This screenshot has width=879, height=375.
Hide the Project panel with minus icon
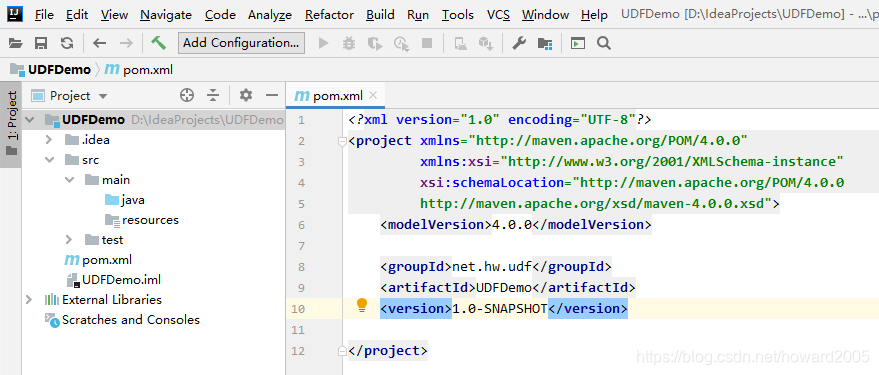pyautogui.click(x=272, y=95)
